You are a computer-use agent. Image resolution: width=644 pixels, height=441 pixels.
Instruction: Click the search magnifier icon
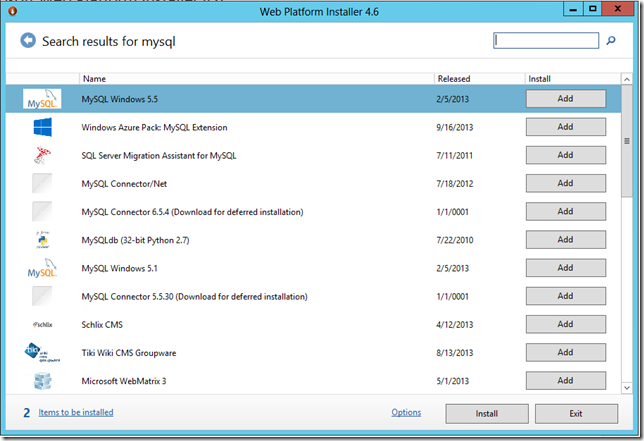611,40
